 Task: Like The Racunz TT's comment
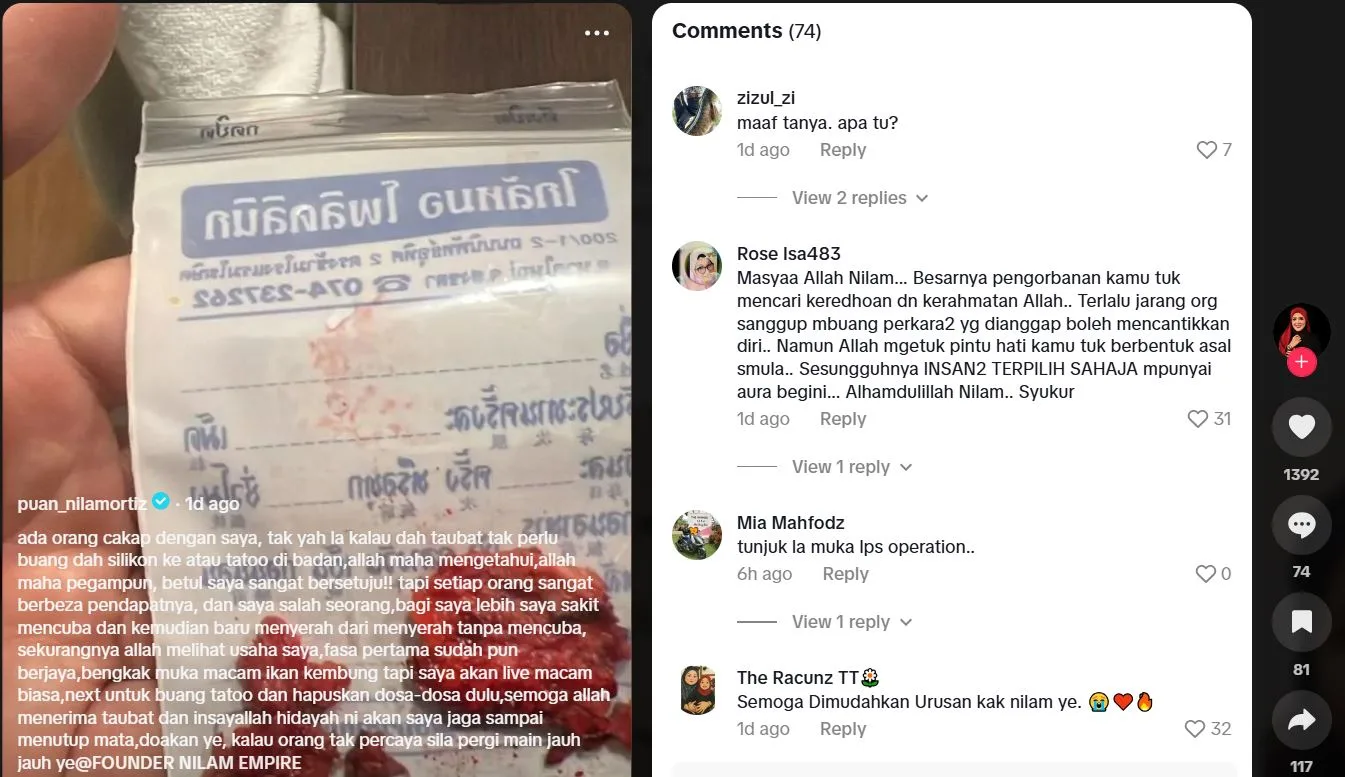(x=1195, y=729)
